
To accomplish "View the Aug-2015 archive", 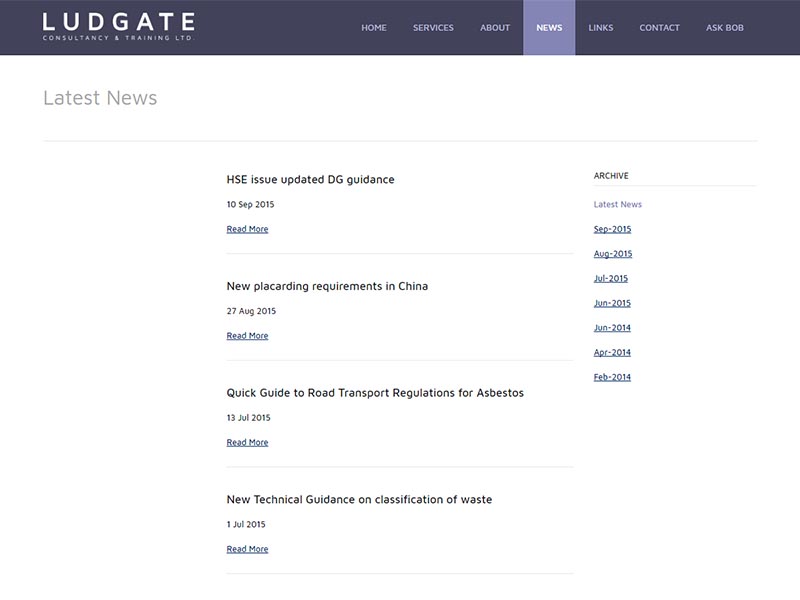I will (613, 254).
